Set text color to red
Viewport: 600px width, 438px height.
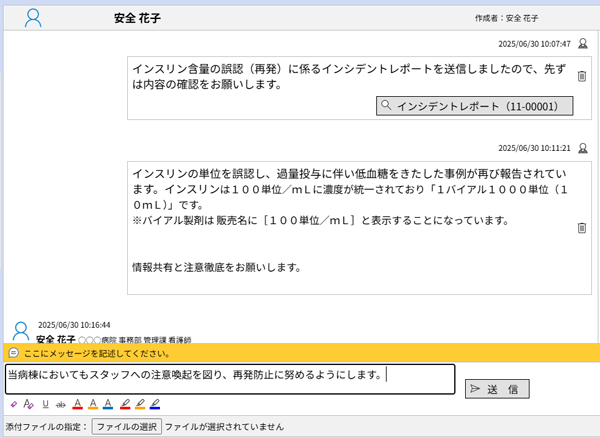77,404
